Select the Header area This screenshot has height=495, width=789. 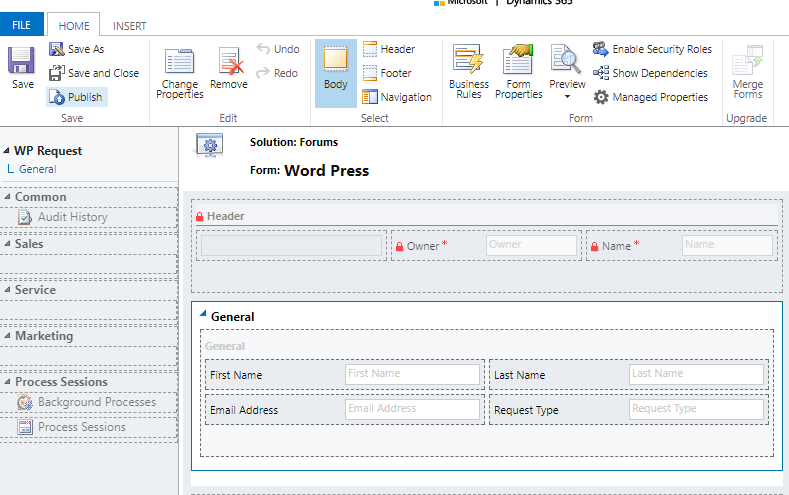coord(389,49)
